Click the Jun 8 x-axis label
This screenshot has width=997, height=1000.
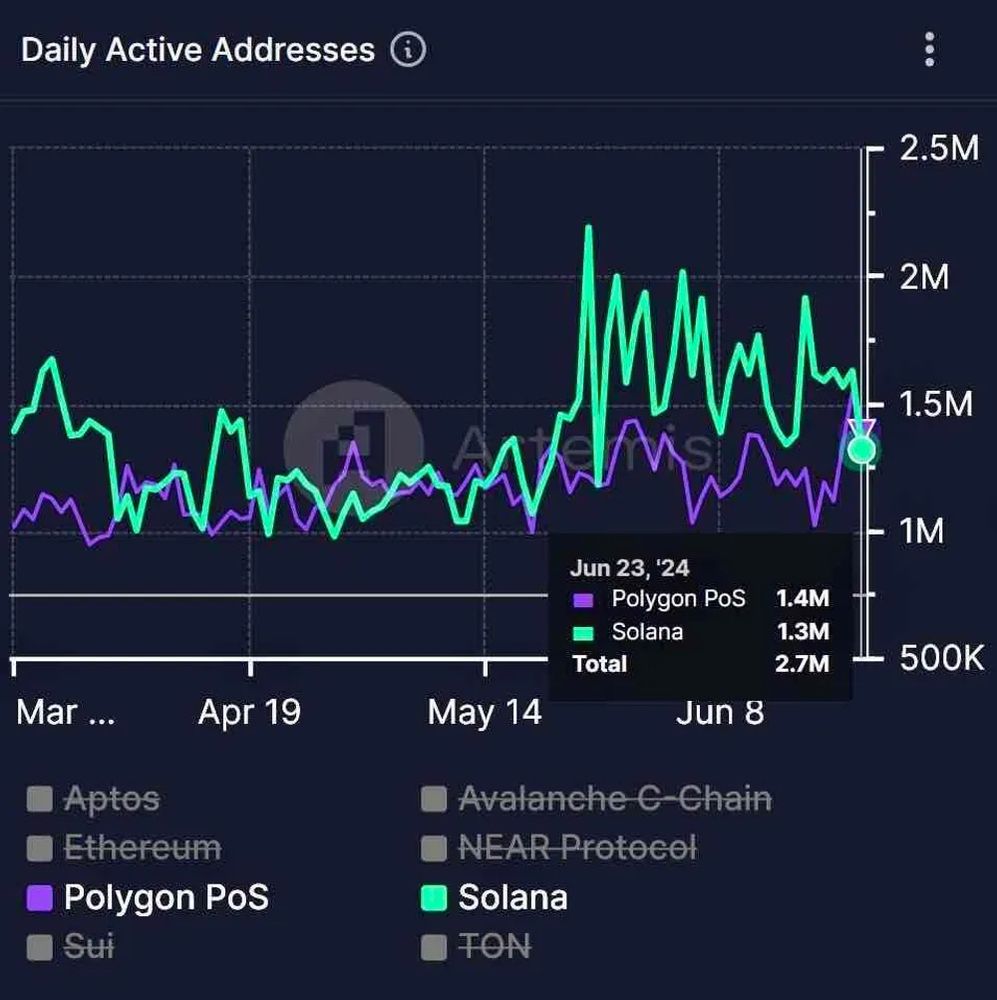click(720, 713)
